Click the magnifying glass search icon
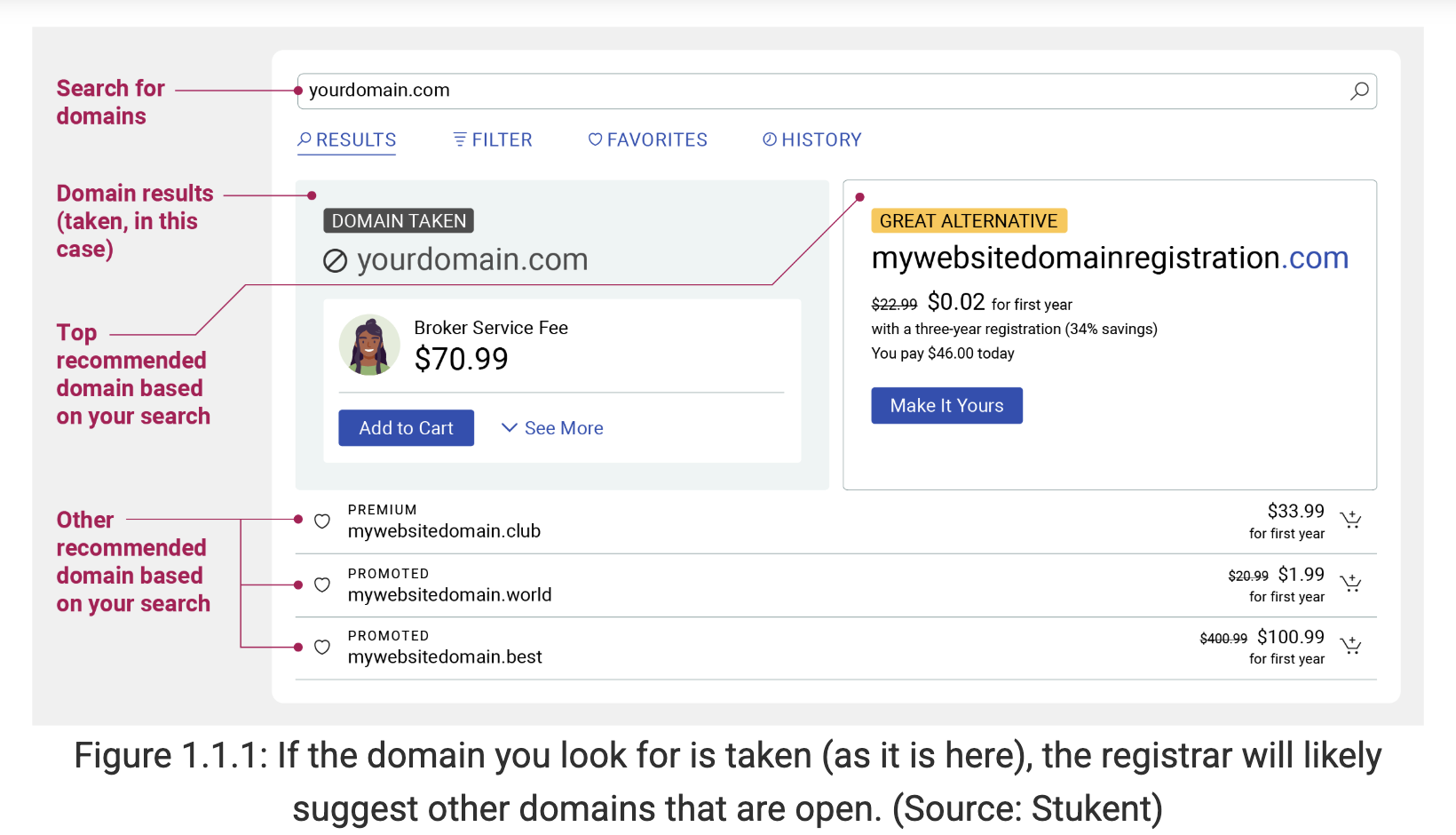 coord(1359,91)
